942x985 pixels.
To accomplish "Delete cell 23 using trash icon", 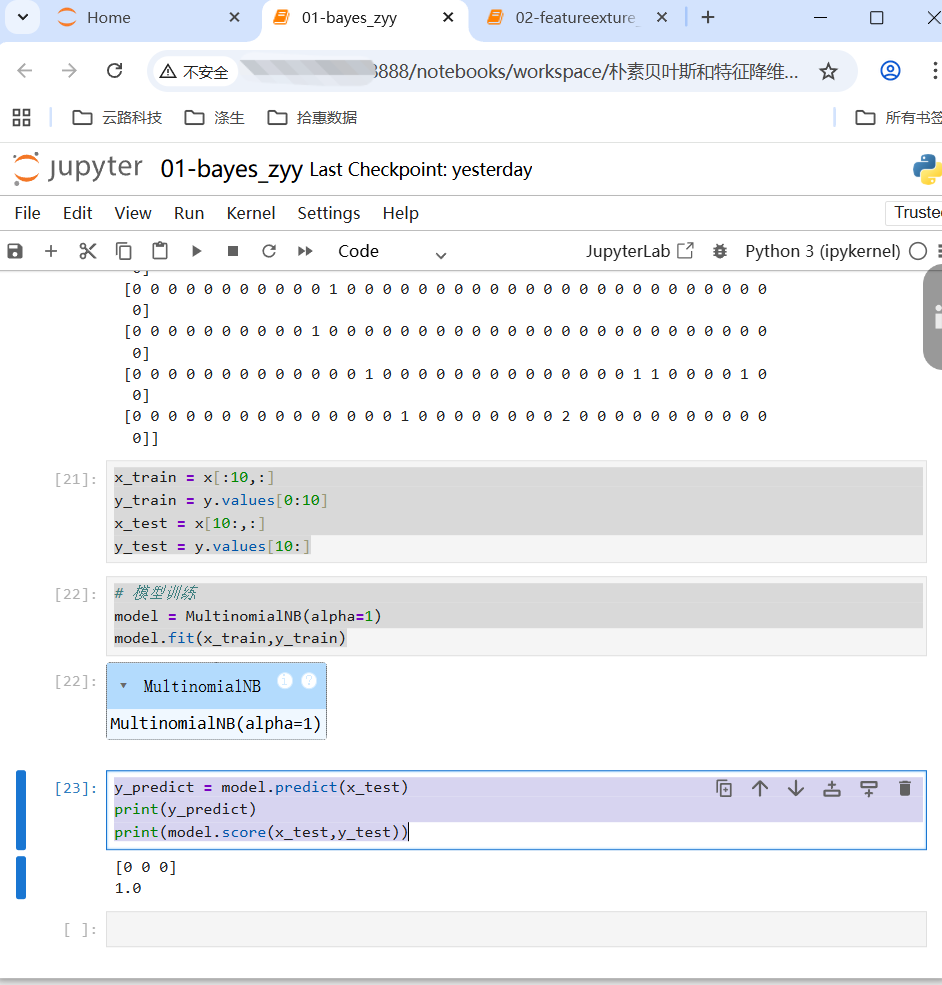I will (x=905, y=788).
